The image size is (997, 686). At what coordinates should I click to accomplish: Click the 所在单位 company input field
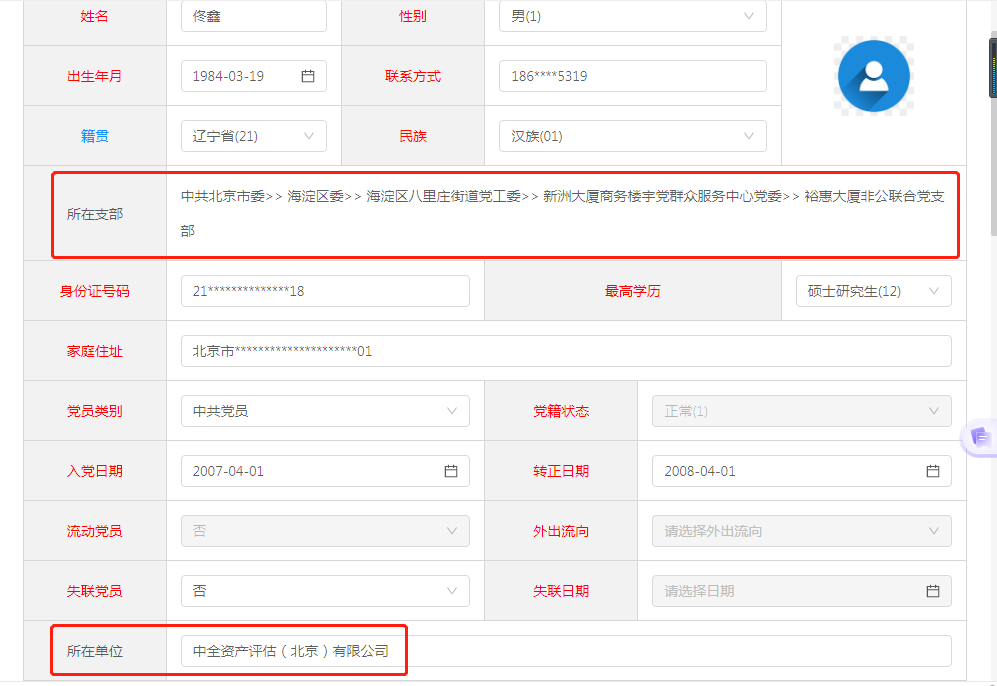[565, 651]
